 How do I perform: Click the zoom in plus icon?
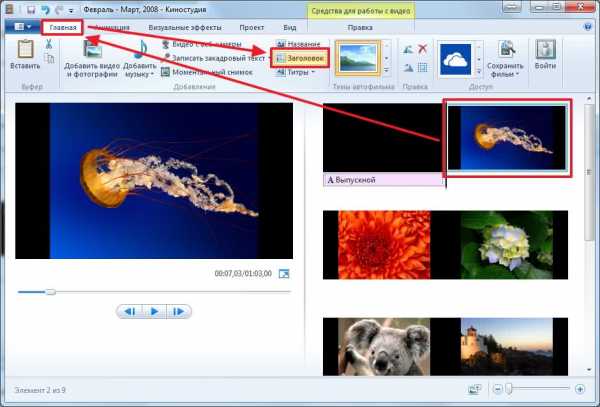(x=580, y=389)
